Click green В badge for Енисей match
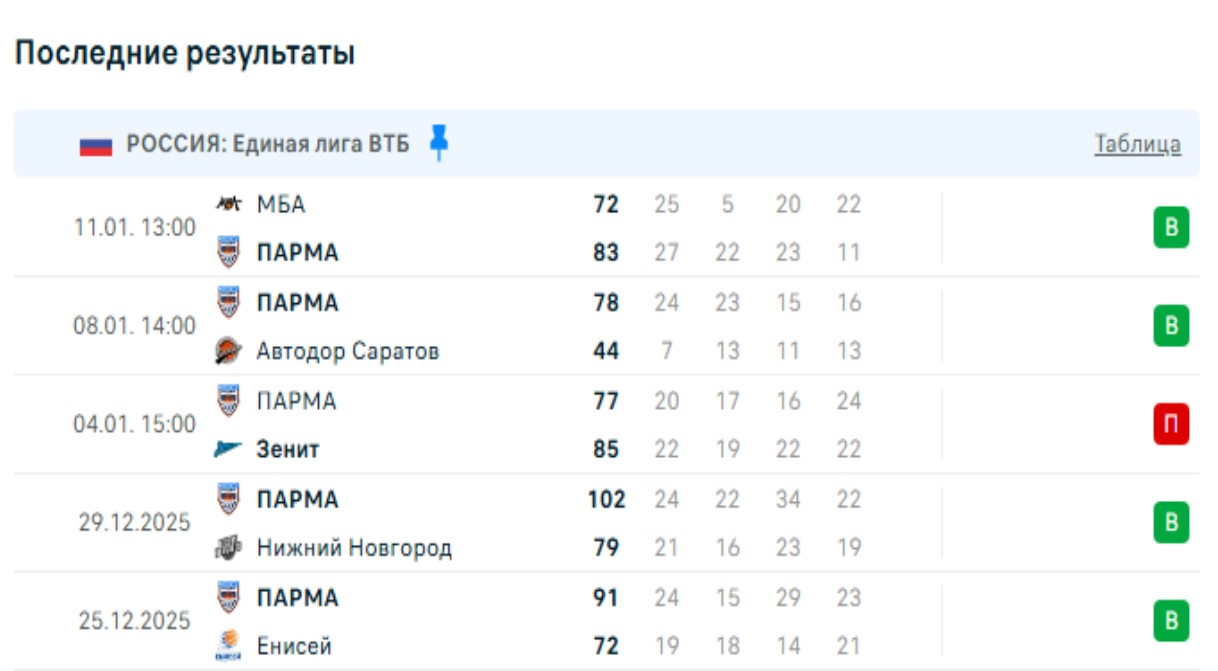The height and width of the screenshot is (671, 1218). (x=1171, y=621)
